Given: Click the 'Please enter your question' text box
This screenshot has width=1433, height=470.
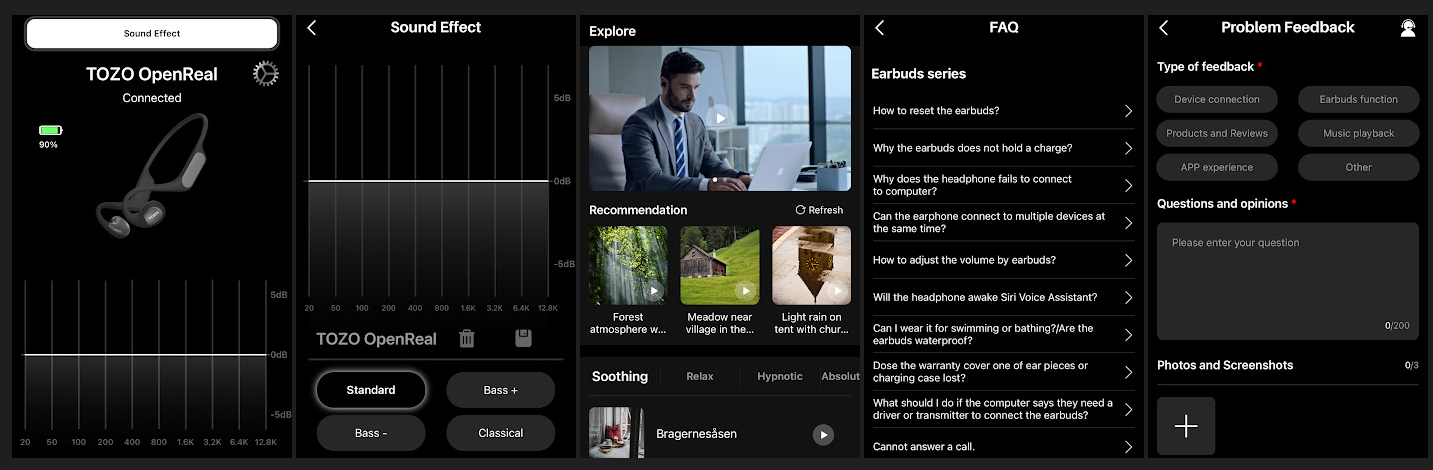Looking at the screenshot, I should coord(1288,281).
